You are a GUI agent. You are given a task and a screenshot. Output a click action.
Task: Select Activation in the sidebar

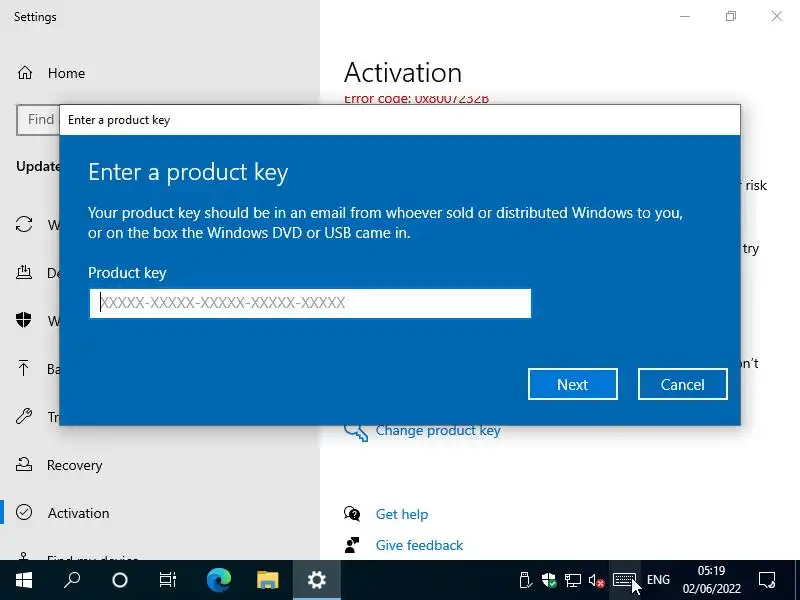click(79, 513)
